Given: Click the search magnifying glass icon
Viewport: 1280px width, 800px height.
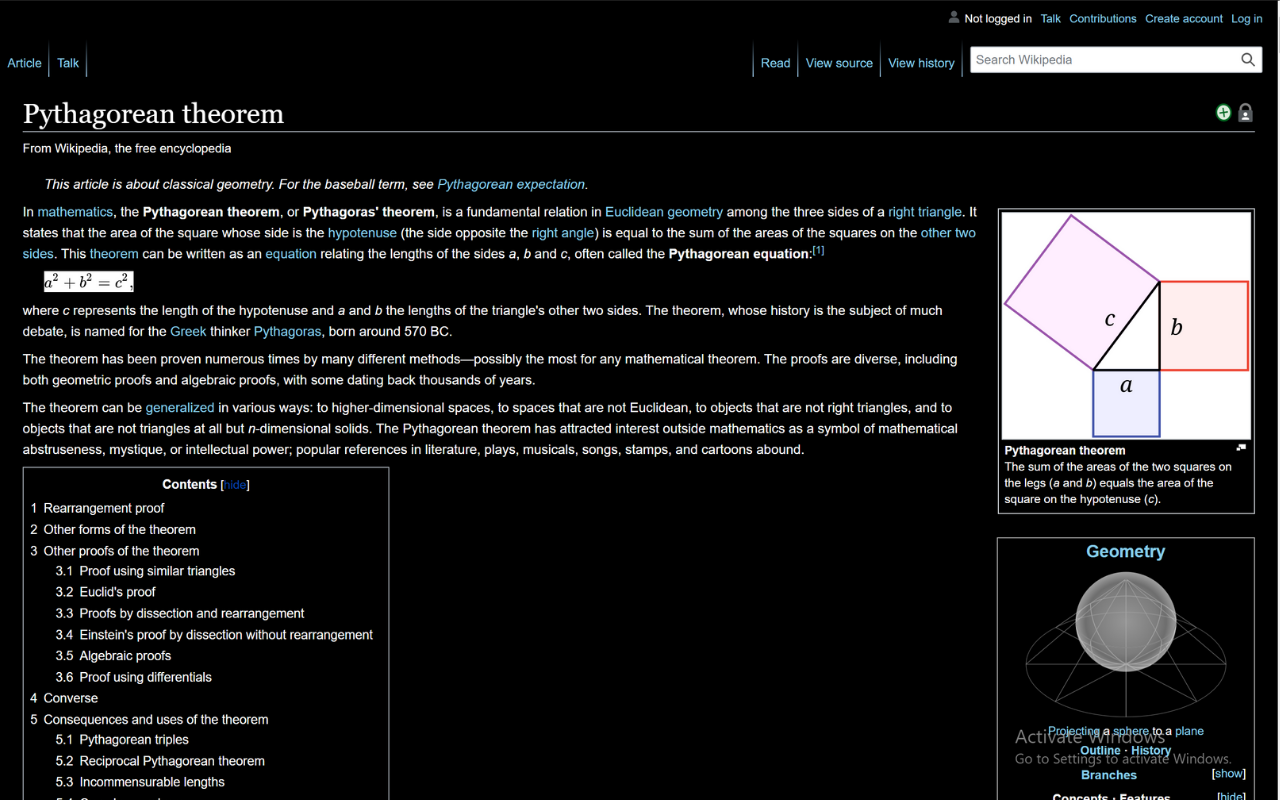Looking at the screenshot, I should [1248, 60].
